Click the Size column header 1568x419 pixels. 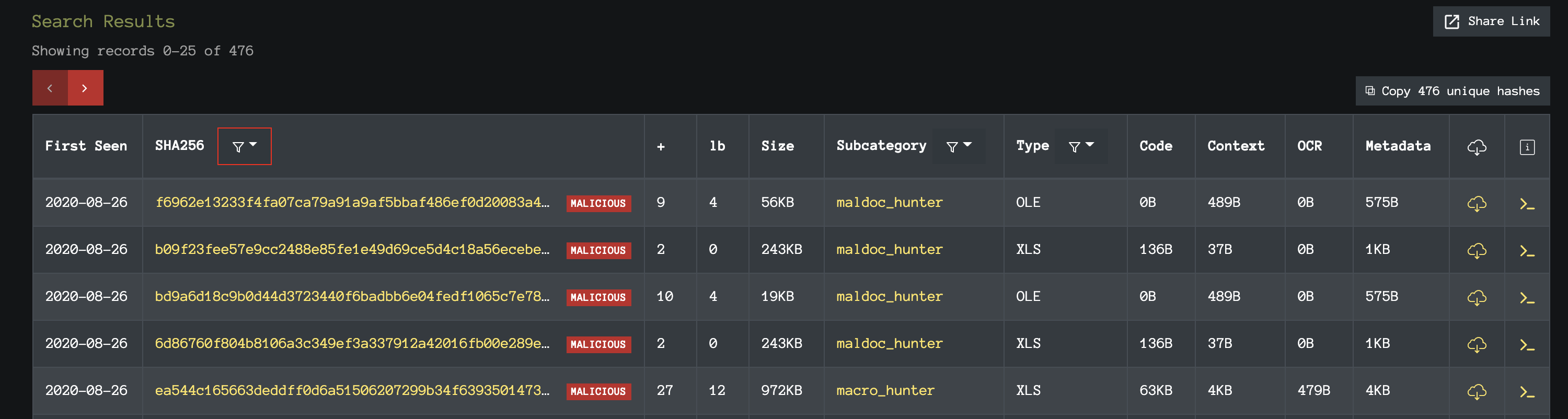click(777, 146)
